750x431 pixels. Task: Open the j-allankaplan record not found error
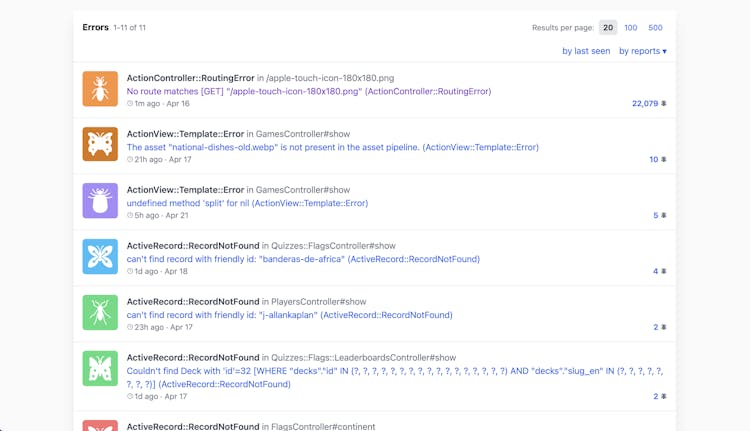[289, 315]
